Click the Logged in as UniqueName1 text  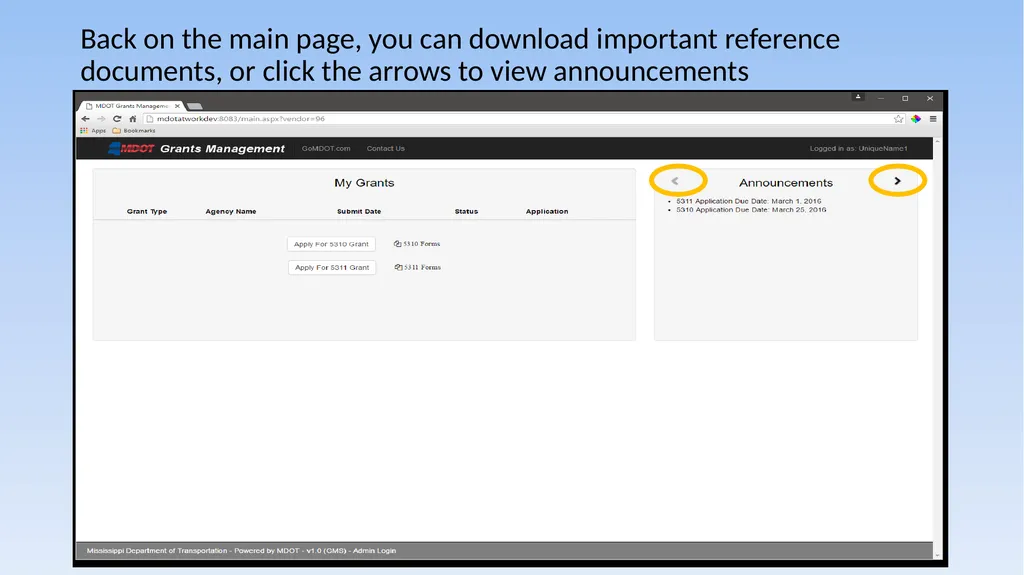858,148
